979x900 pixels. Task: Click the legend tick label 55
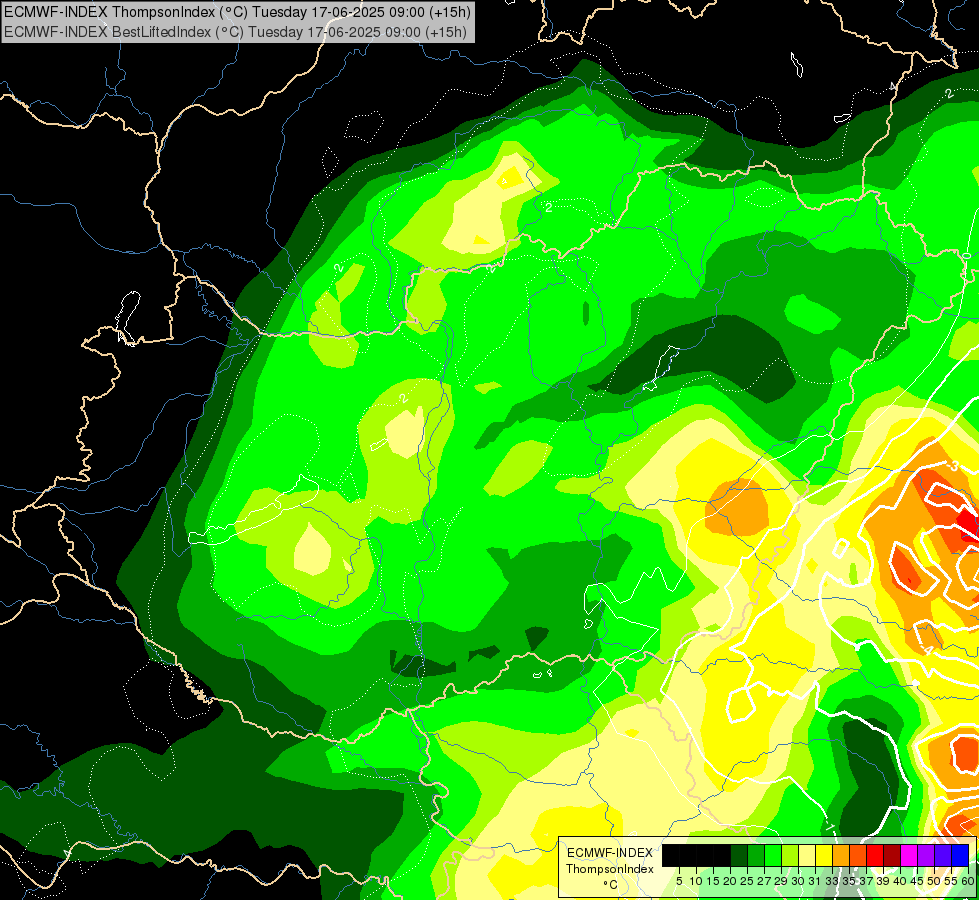(x=951, y=881)
